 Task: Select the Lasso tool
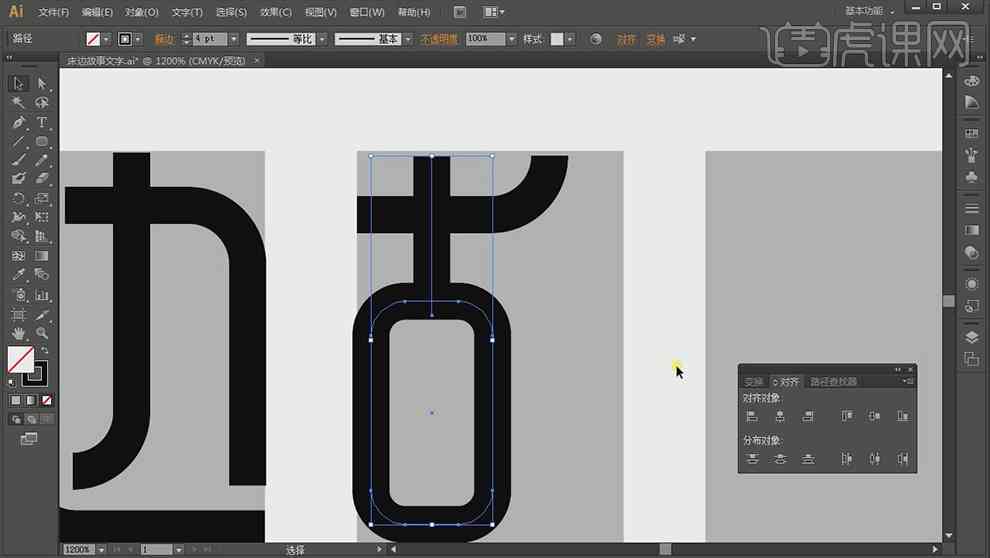[42, 102]
